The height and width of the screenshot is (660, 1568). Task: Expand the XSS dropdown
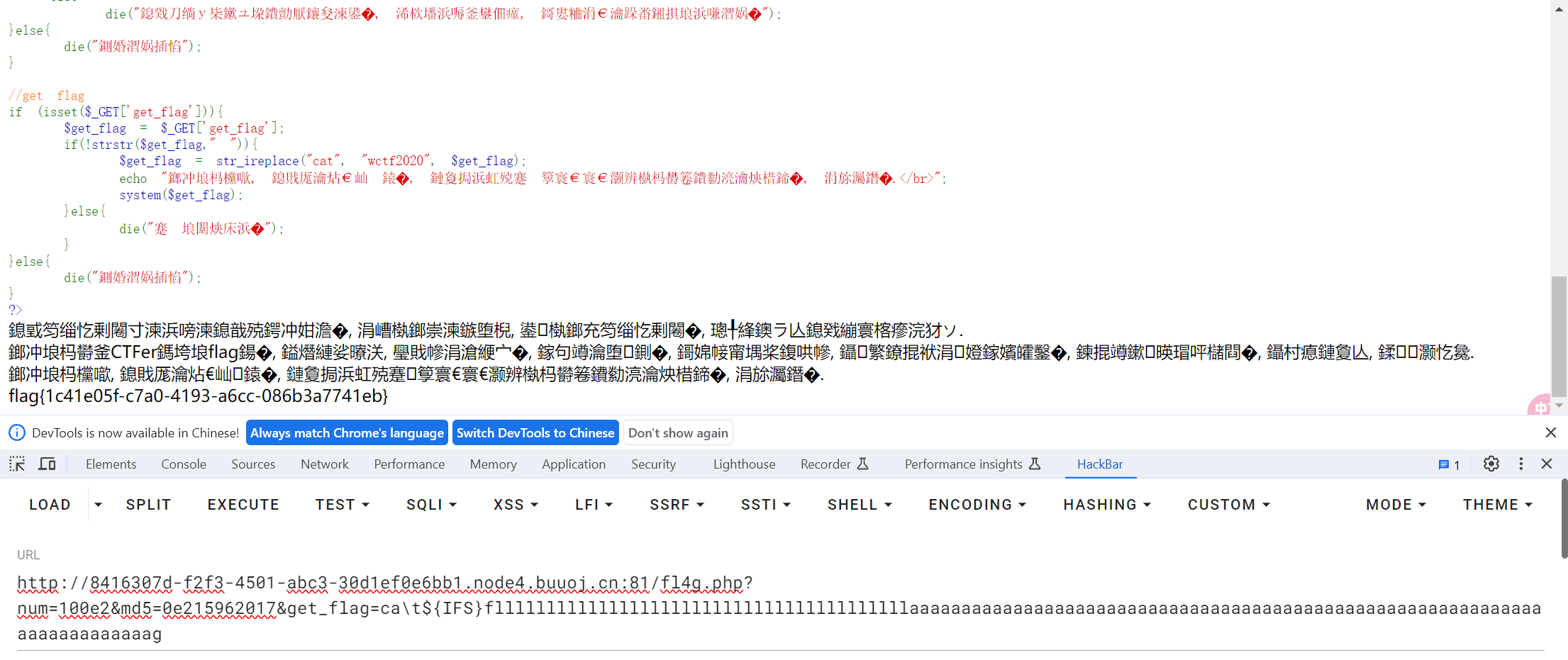click(x=516, y=505)
